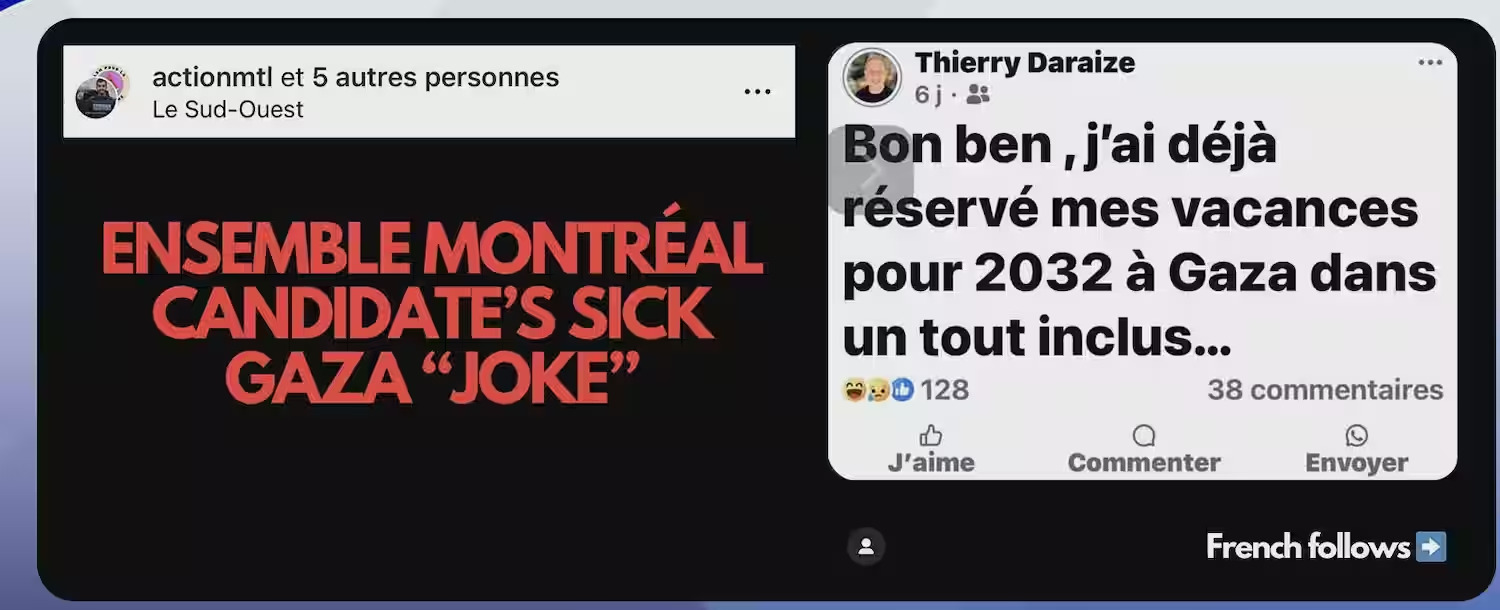Image resolution: width=1500 pixels, height=610 pixels.
Task: Open the actionmtl profile avatar
Action: click(x=101, y=92)
